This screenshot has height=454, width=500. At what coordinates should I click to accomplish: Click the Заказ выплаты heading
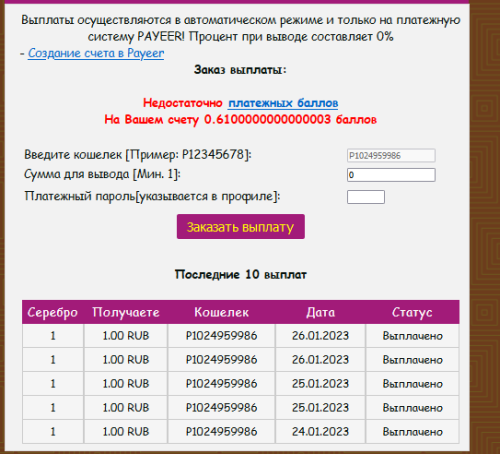click(x=240, y=70)
